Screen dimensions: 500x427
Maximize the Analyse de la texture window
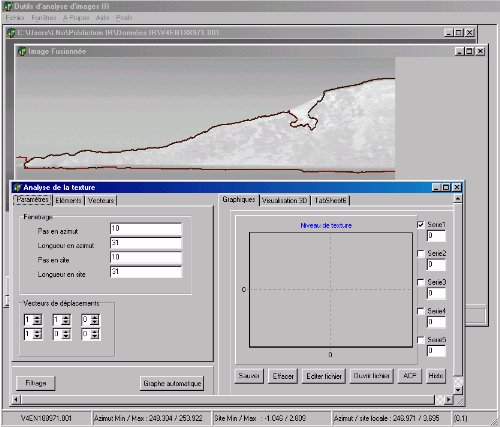click(x=446, y=187)
